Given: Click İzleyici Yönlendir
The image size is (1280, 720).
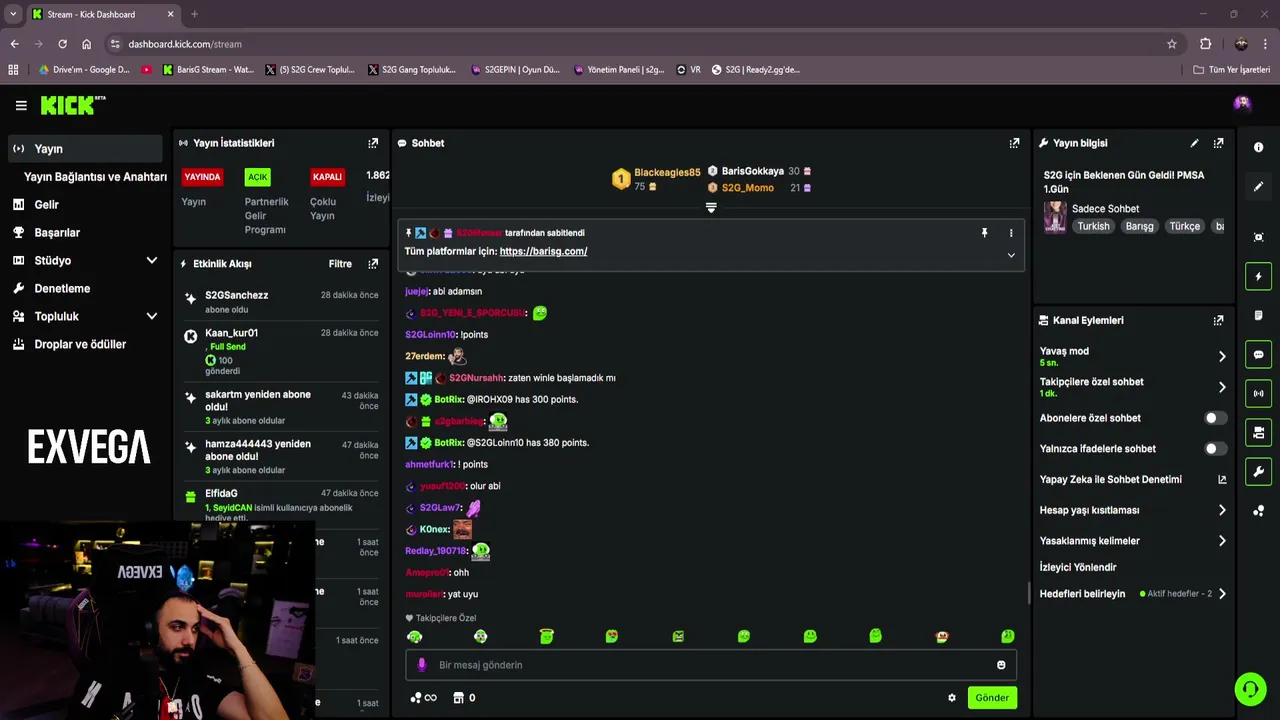Looking at the screenshot, I should point(1078,567).
